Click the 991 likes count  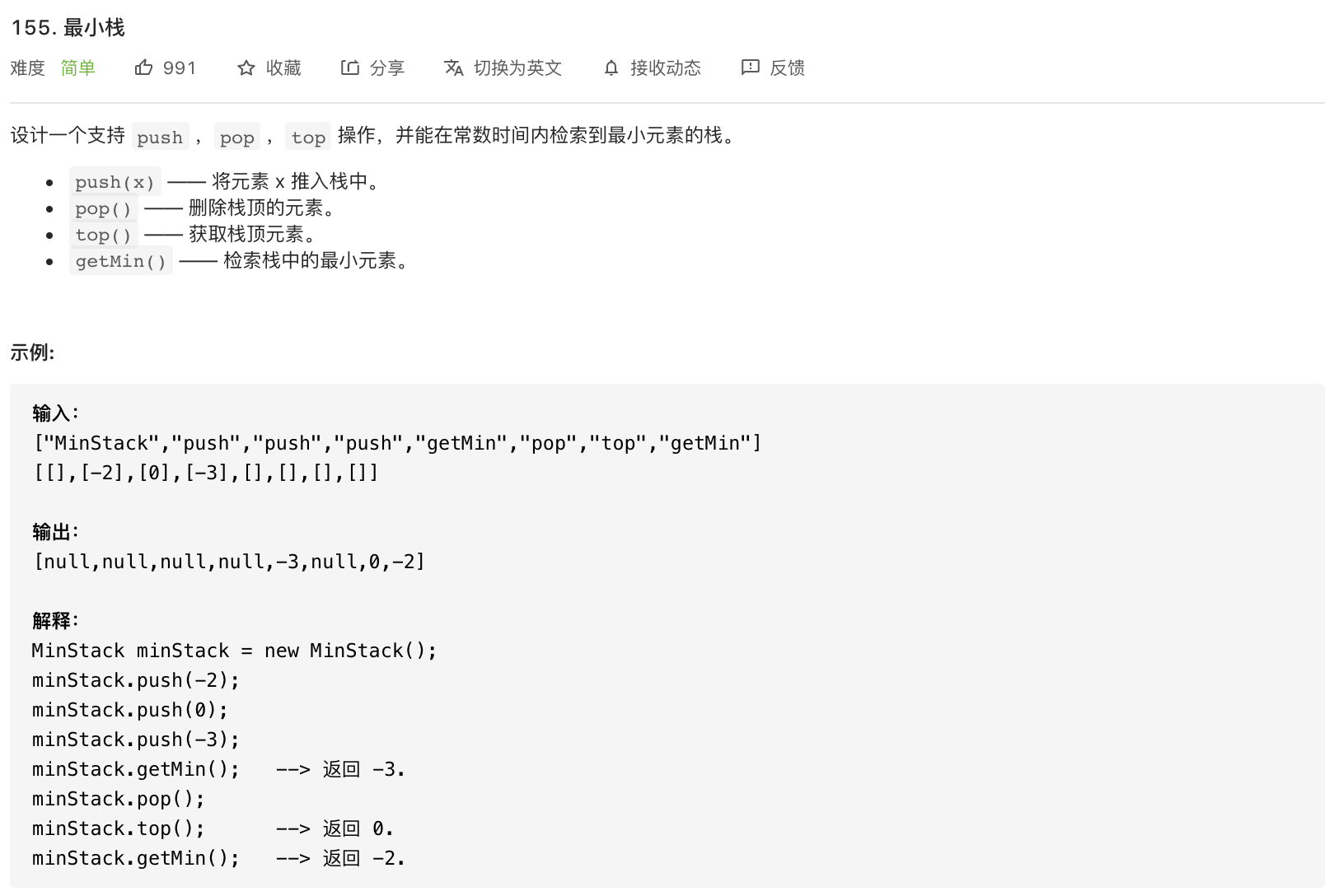point(180,68)
